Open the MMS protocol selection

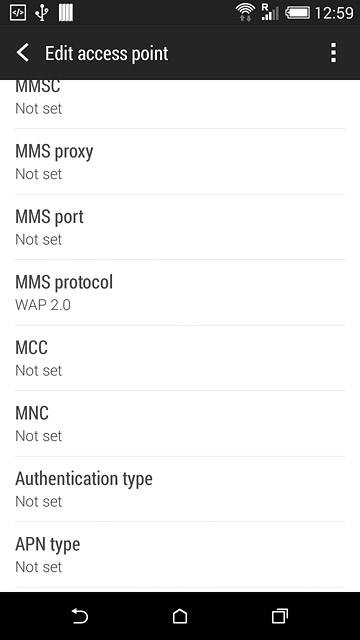pos(180,292)
